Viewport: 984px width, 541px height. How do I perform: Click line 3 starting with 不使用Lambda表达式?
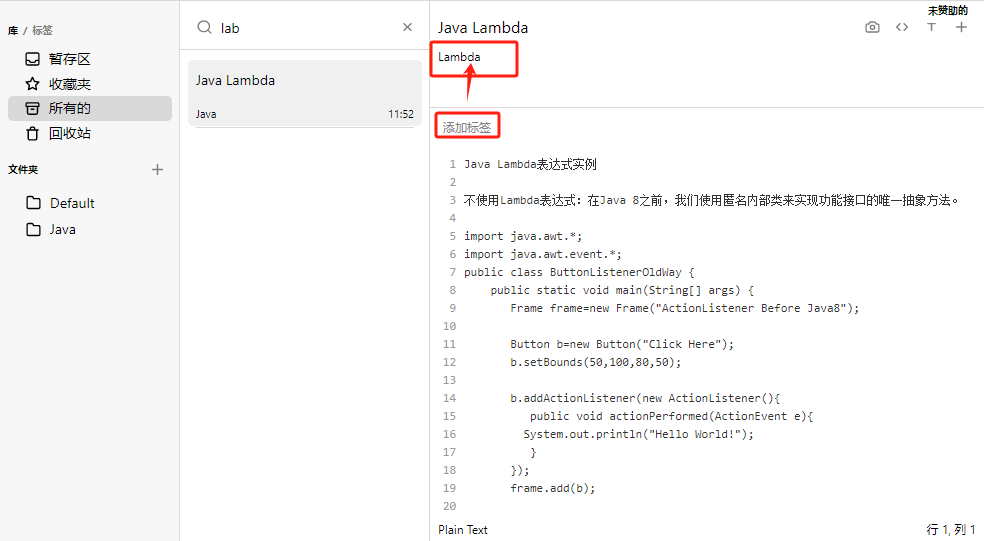click(x=711, y=201)
